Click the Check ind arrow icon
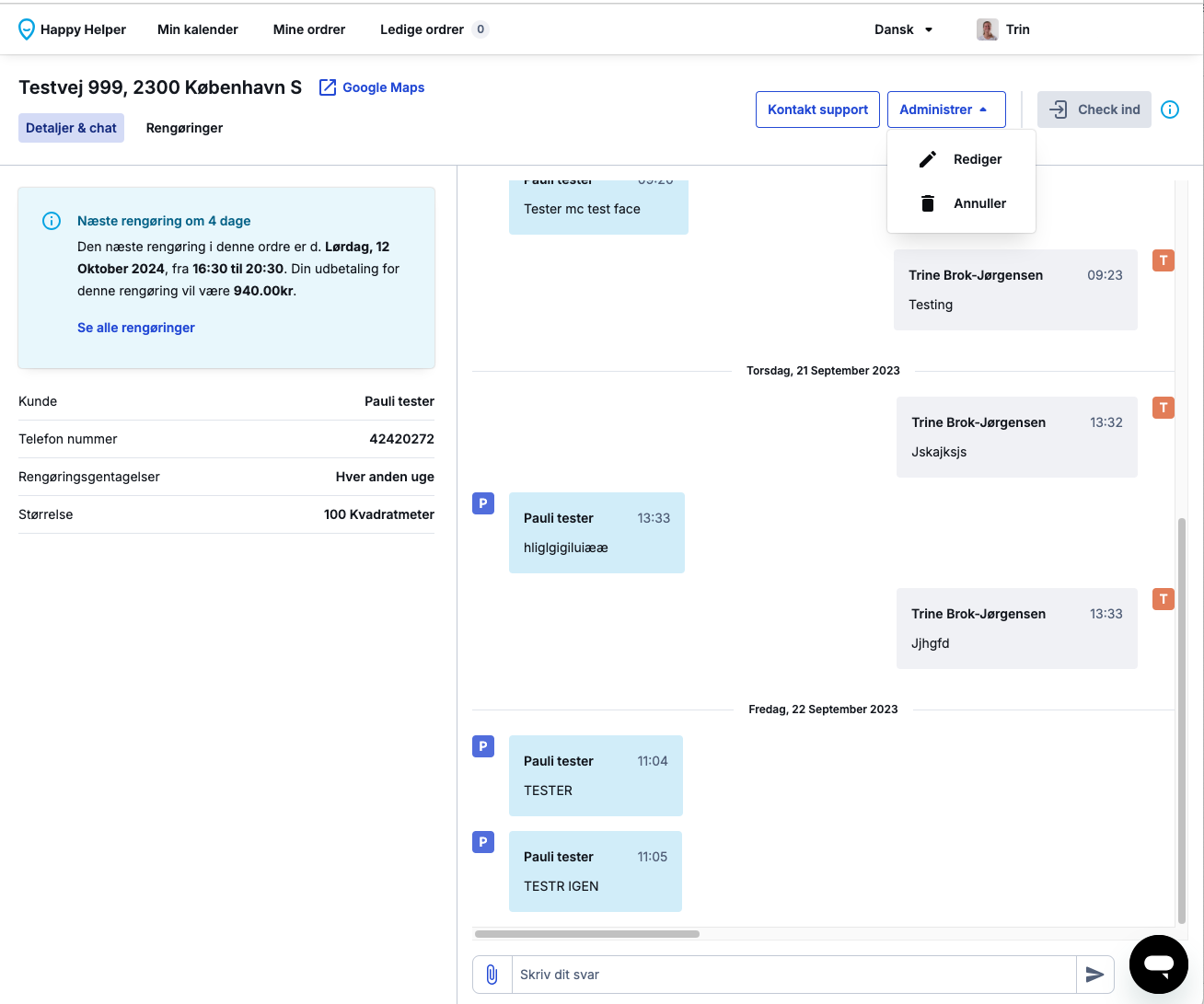 pos(1059,110)
